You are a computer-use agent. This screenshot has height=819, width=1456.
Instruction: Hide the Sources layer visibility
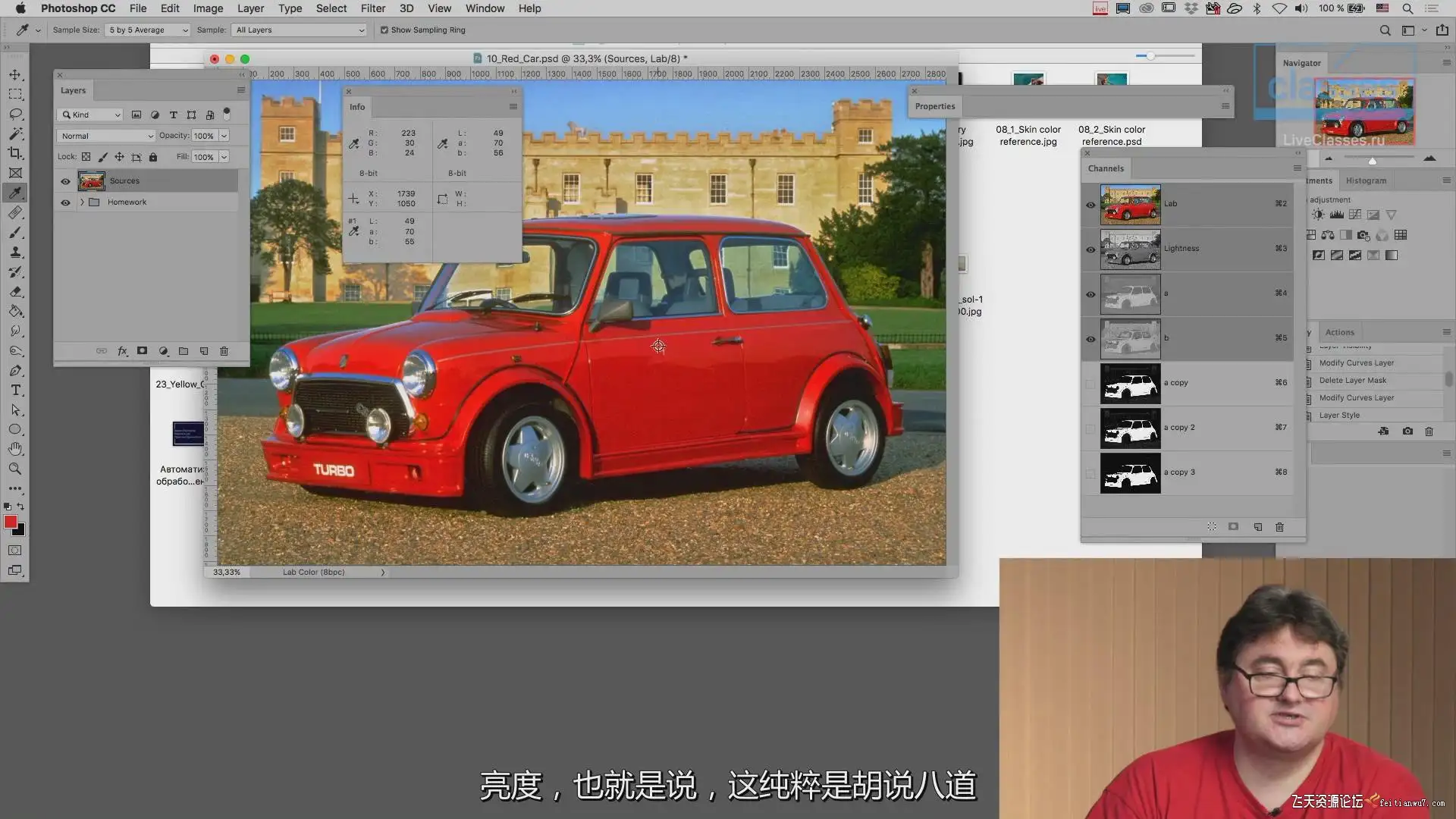[65, 181]
